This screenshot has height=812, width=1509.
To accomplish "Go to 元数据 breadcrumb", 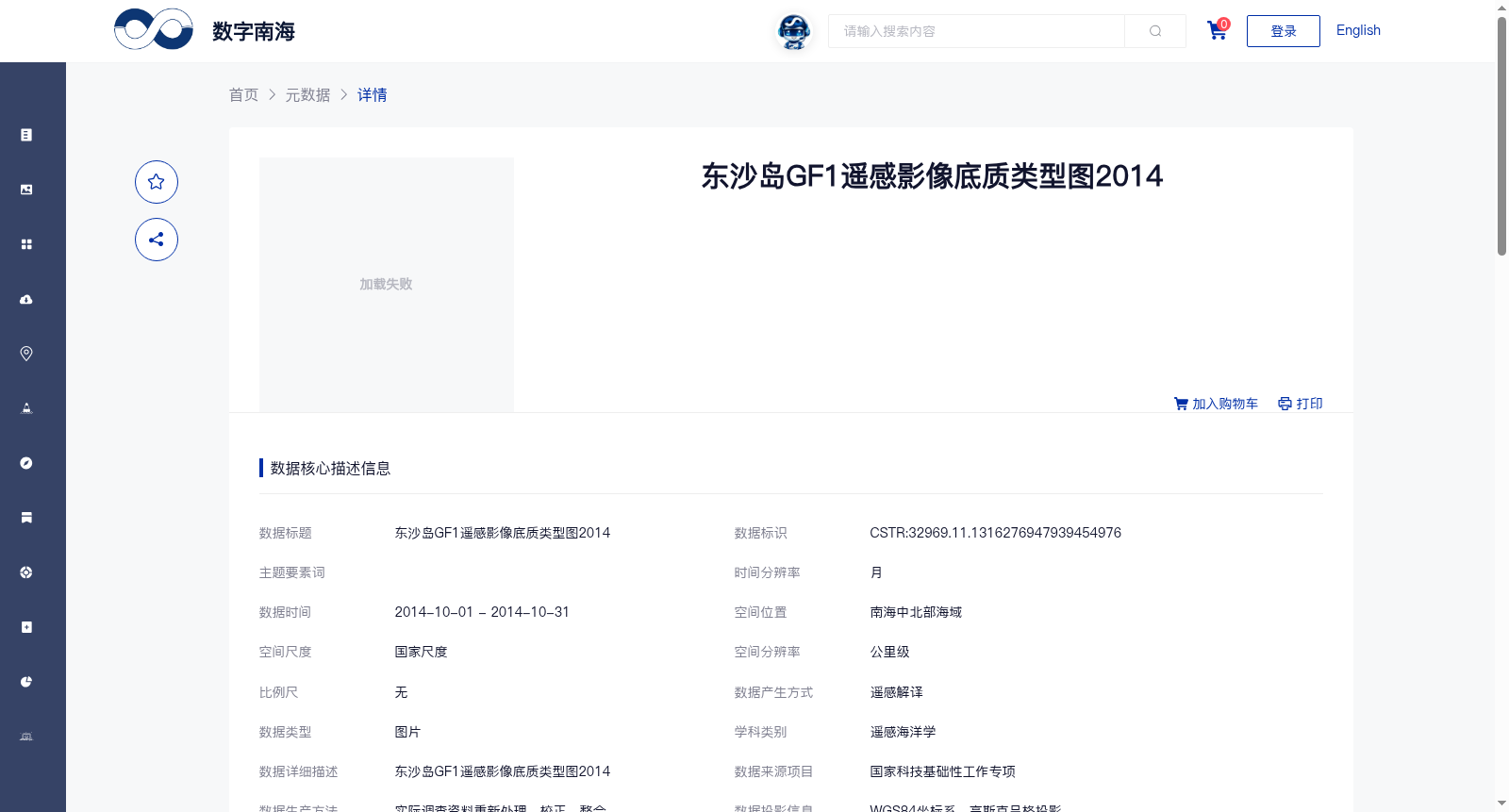I will pos(308,95).
